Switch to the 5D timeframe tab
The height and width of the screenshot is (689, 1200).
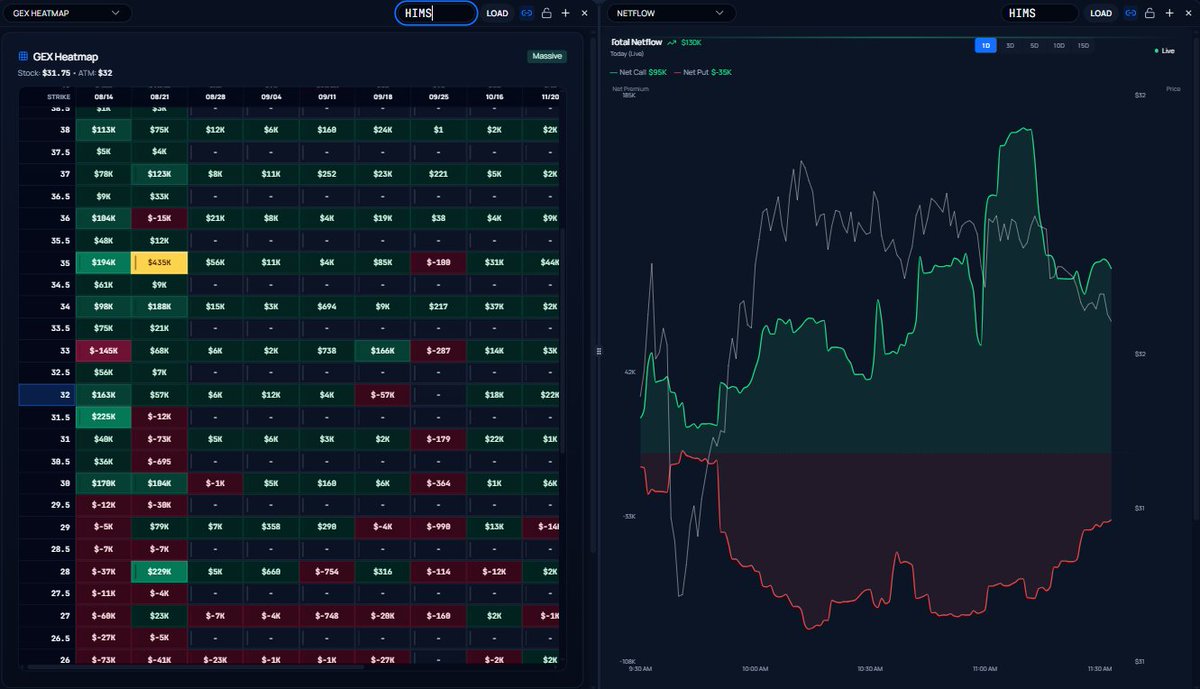(x=1034, y=46)
